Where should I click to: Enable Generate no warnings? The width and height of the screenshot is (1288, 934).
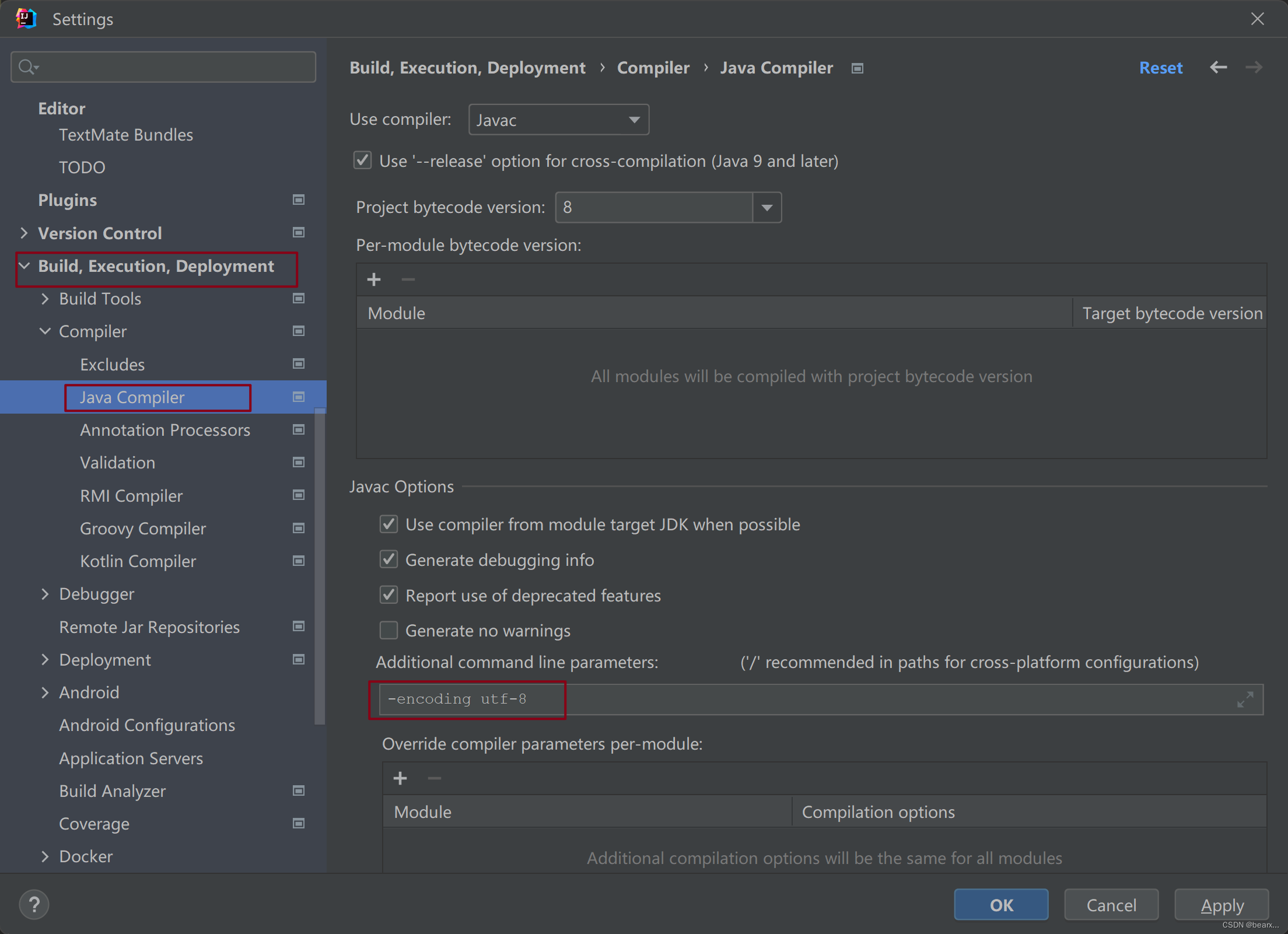[388, 630]
